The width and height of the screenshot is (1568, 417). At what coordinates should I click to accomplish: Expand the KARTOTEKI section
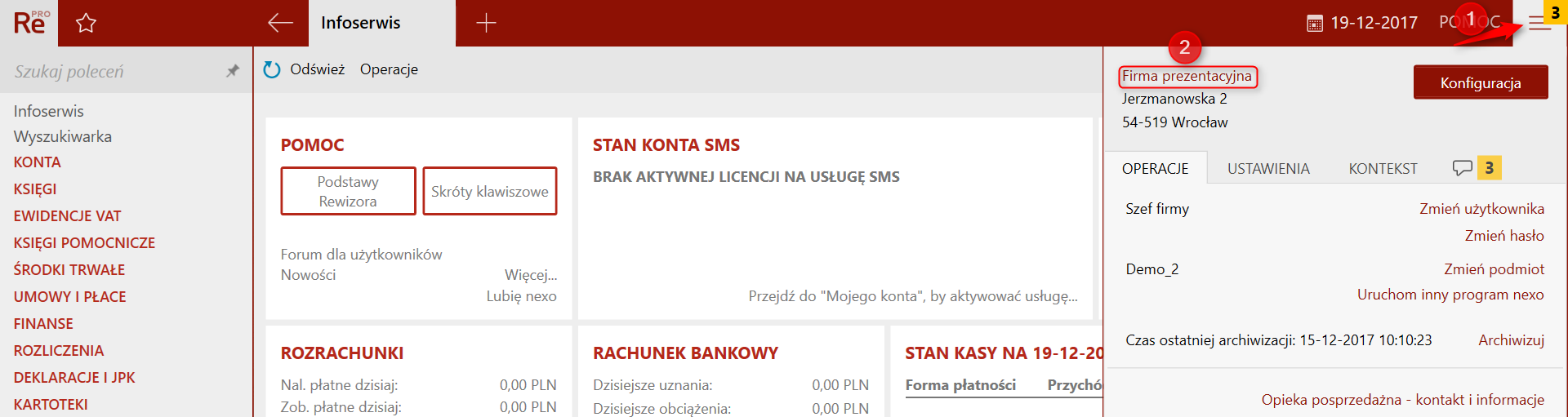pyautogui.click(x=51, y=405)
